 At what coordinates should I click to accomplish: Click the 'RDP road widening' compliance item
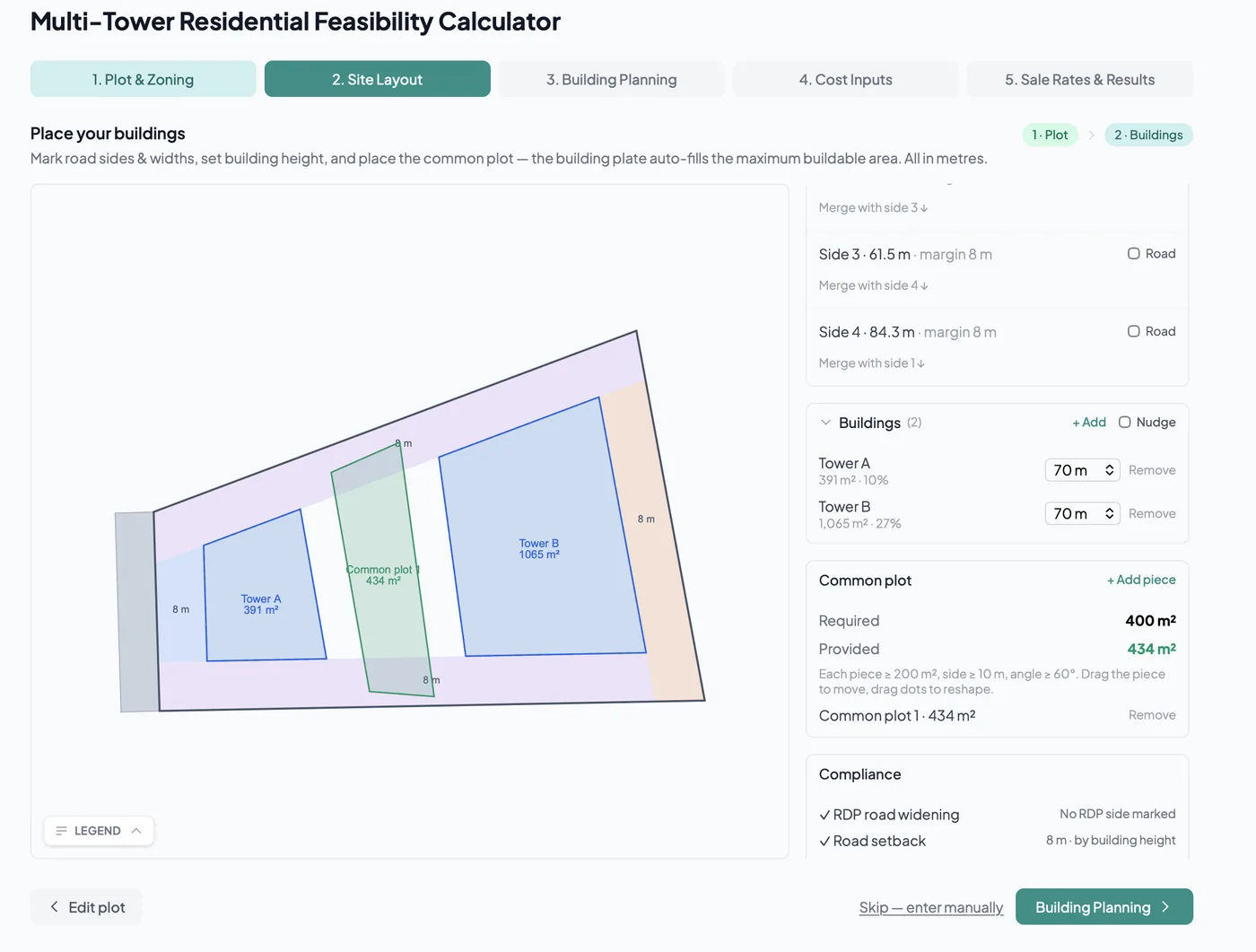point(889,815)
